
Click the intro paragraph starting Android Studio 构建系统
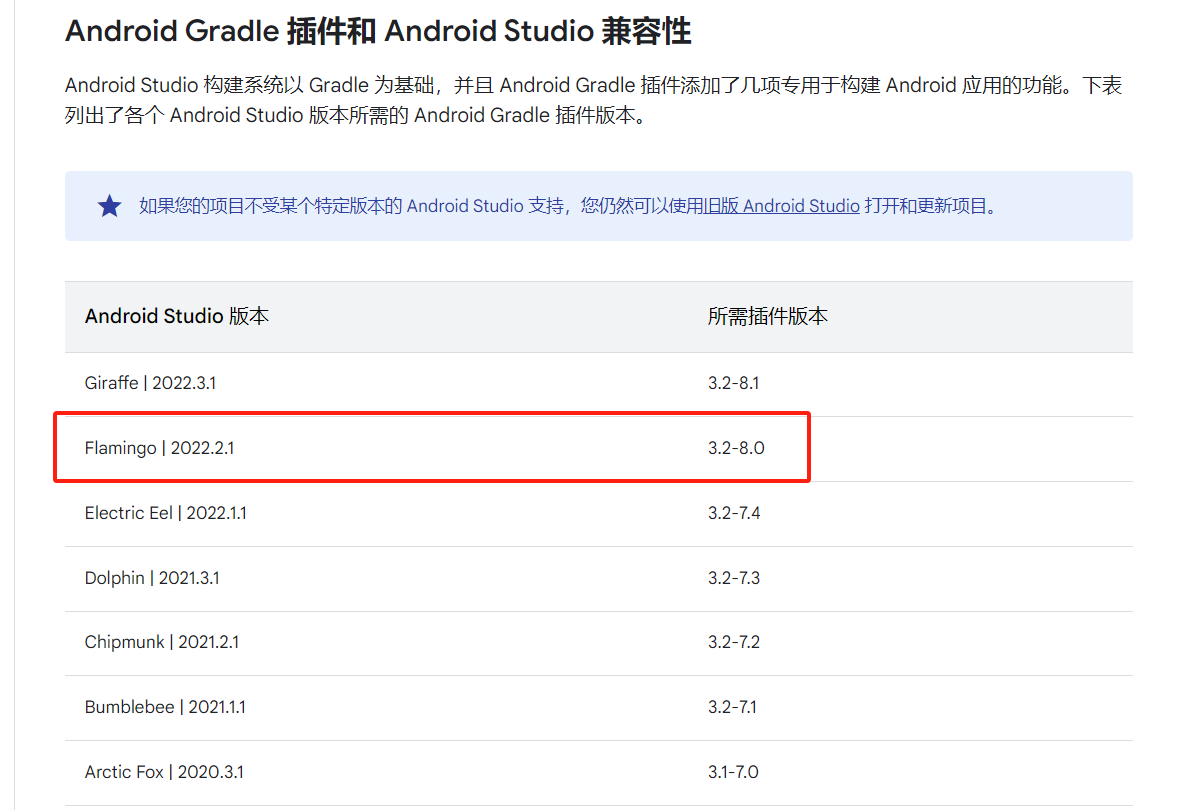(x=593, y=100)
